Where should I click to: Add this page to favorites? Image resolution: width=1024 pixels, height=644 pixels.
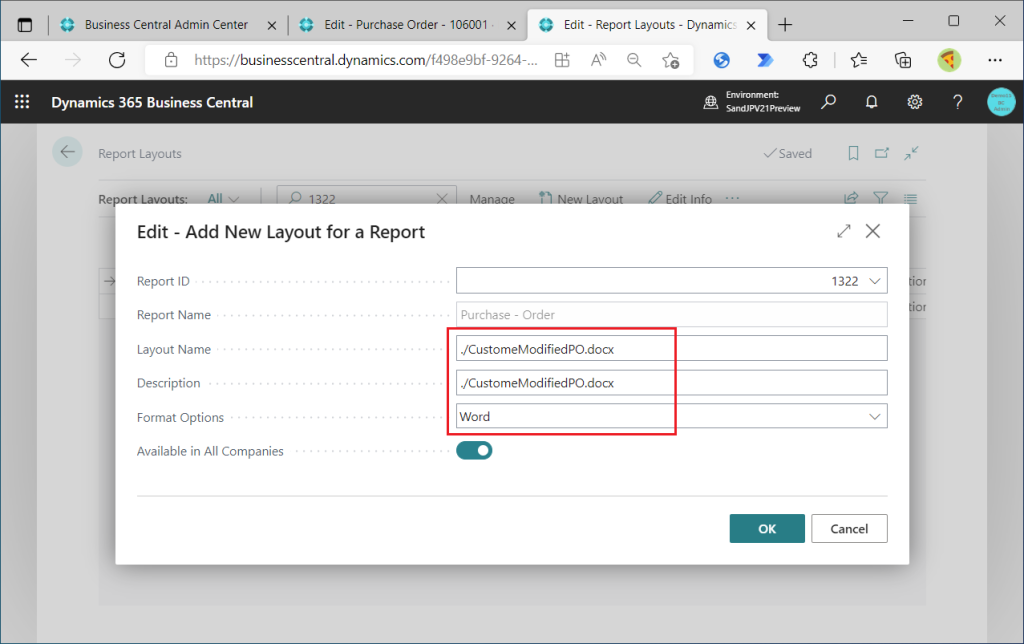pyautogui.click(x=670, y=60)
